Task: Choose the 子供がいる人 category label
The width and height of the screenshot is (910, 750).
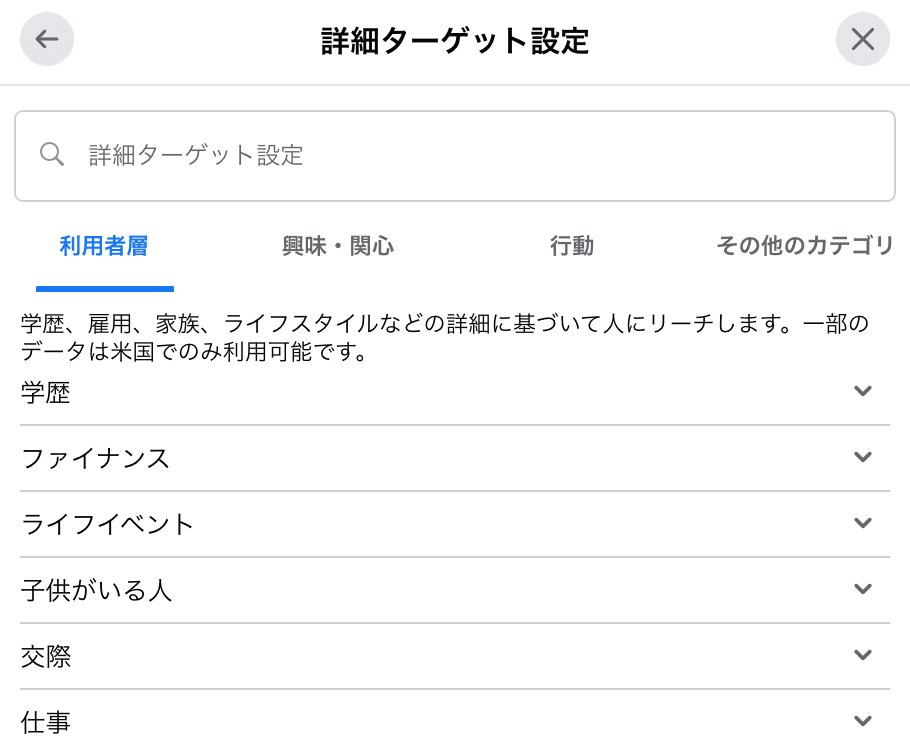Action: pyautogui.click(x=97, y=591)
